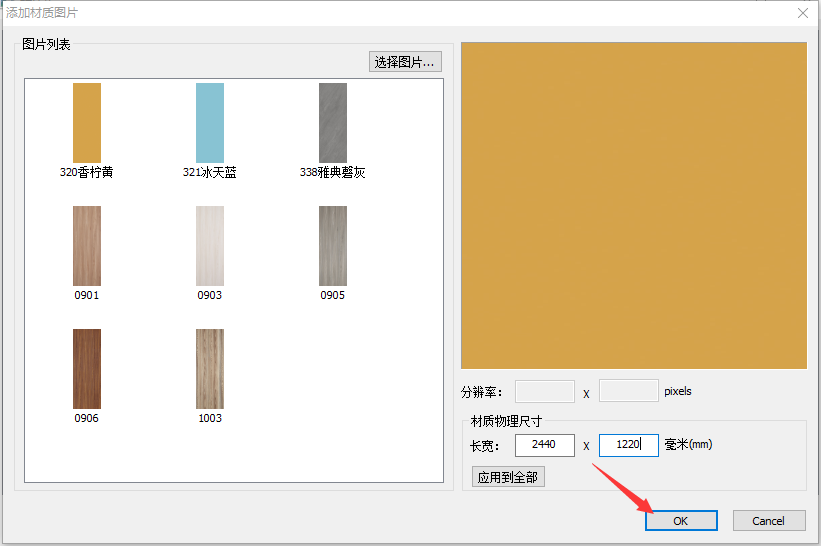Click the 图片列表 group title
The width and height of the screenshot is (821, 546).
coord(46,44)
